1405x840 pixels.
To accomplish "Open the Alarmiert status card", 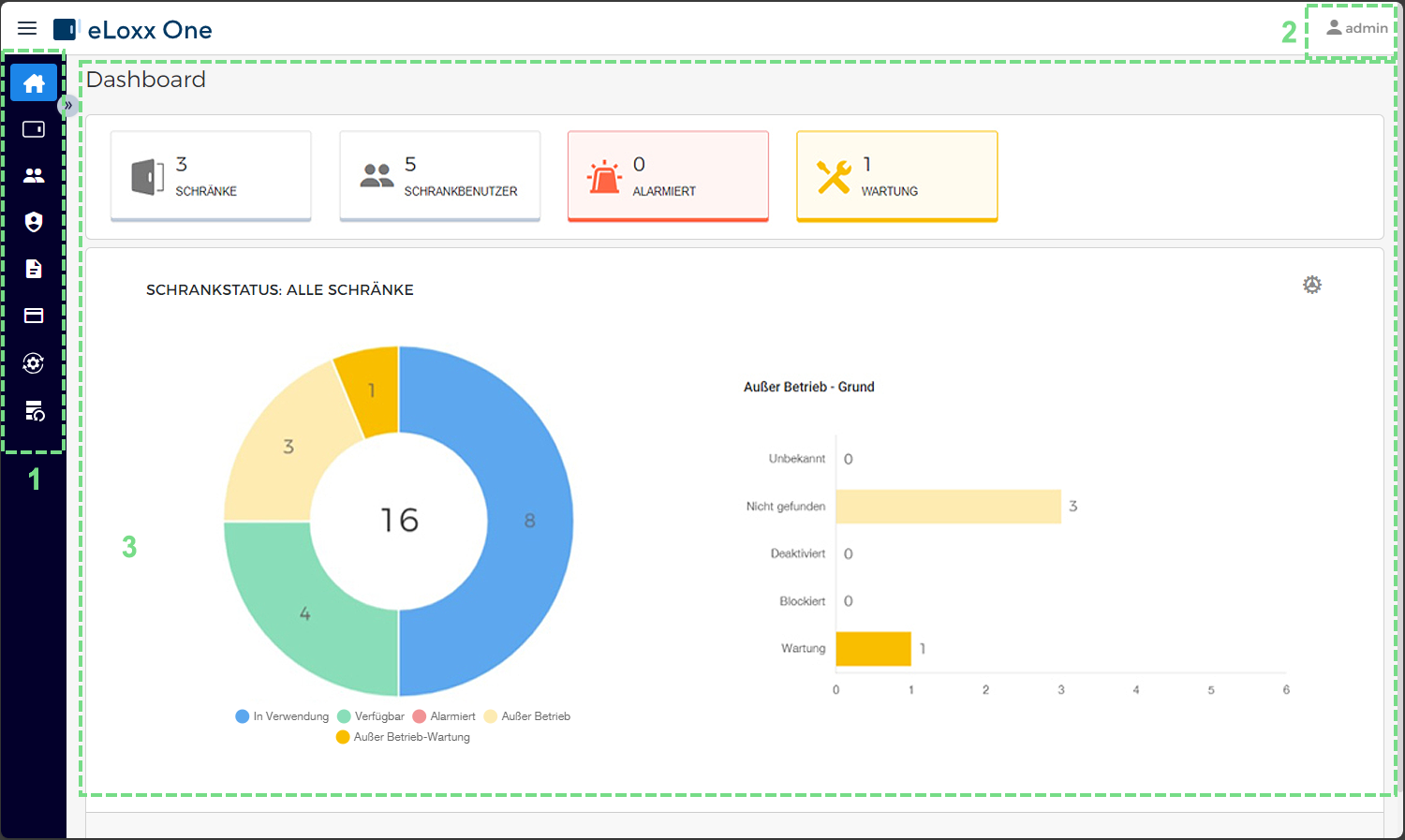I will pos(669,176).
